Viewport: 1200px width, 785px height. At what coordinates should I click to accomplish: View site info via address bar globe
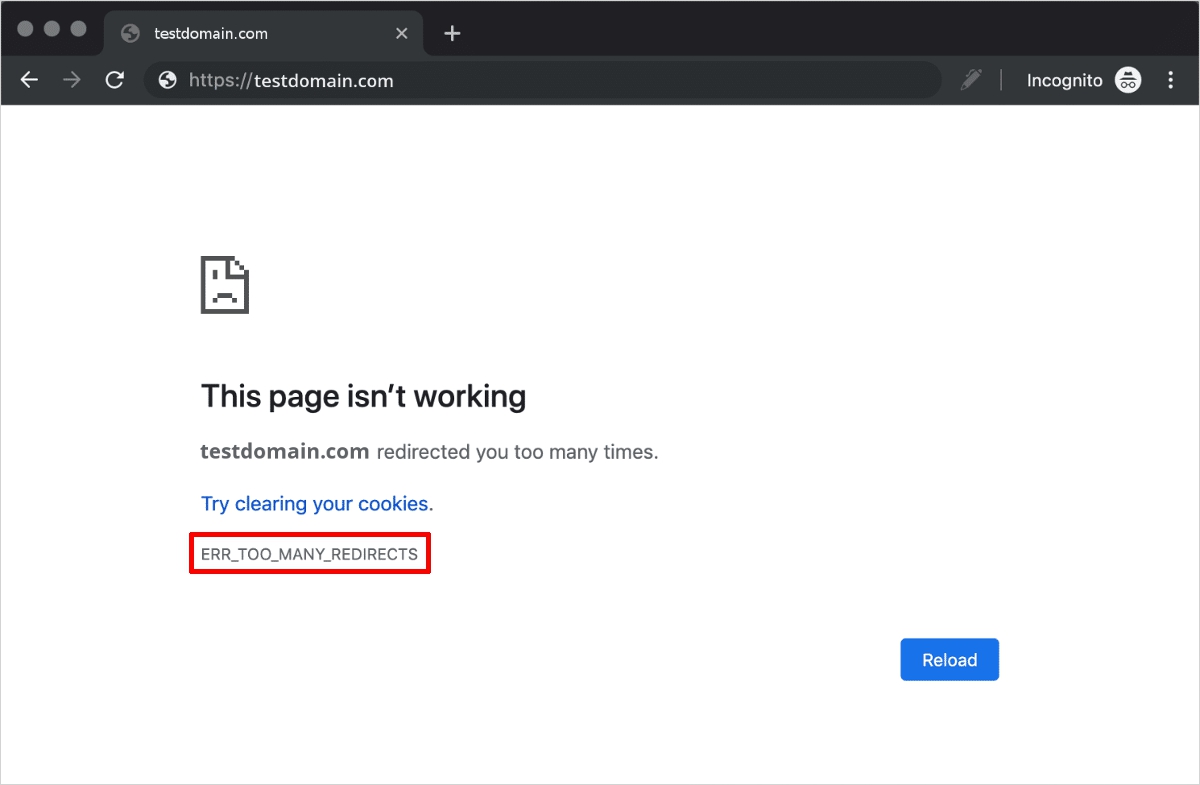[168, 80]
